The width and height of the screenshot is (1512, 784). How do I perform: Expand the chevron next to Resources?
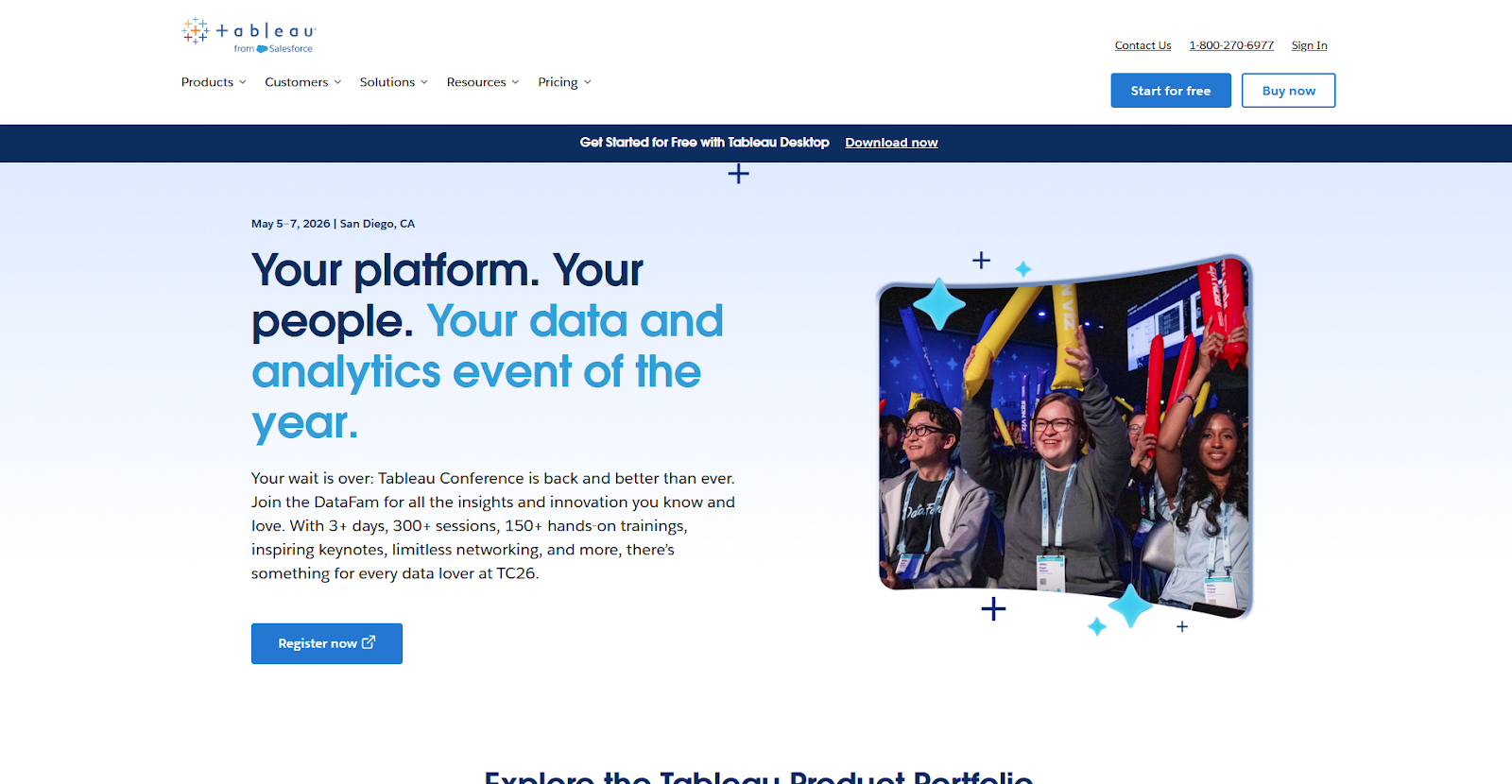(515, 82)
